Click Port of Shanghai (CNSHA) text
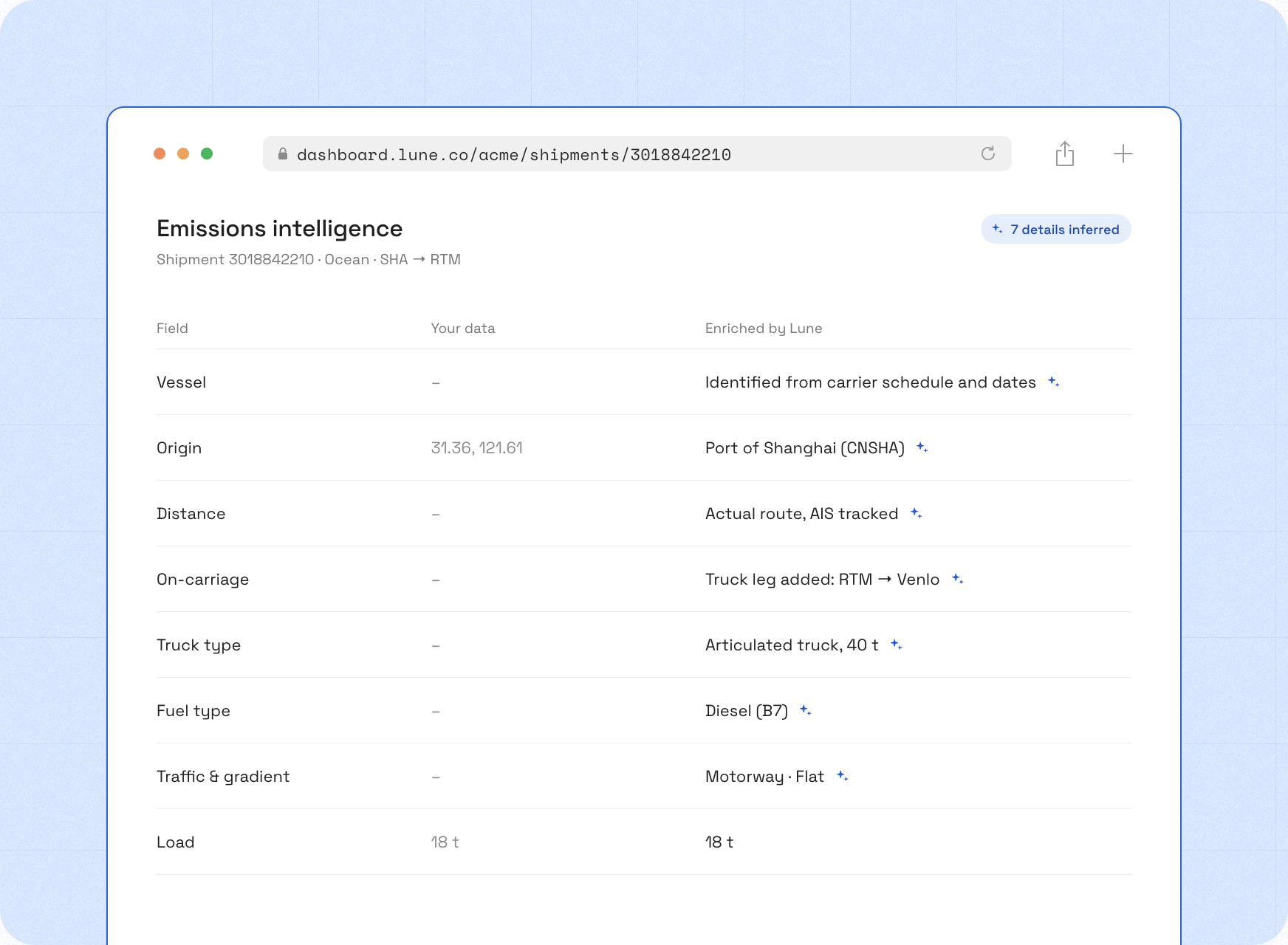 805,447
